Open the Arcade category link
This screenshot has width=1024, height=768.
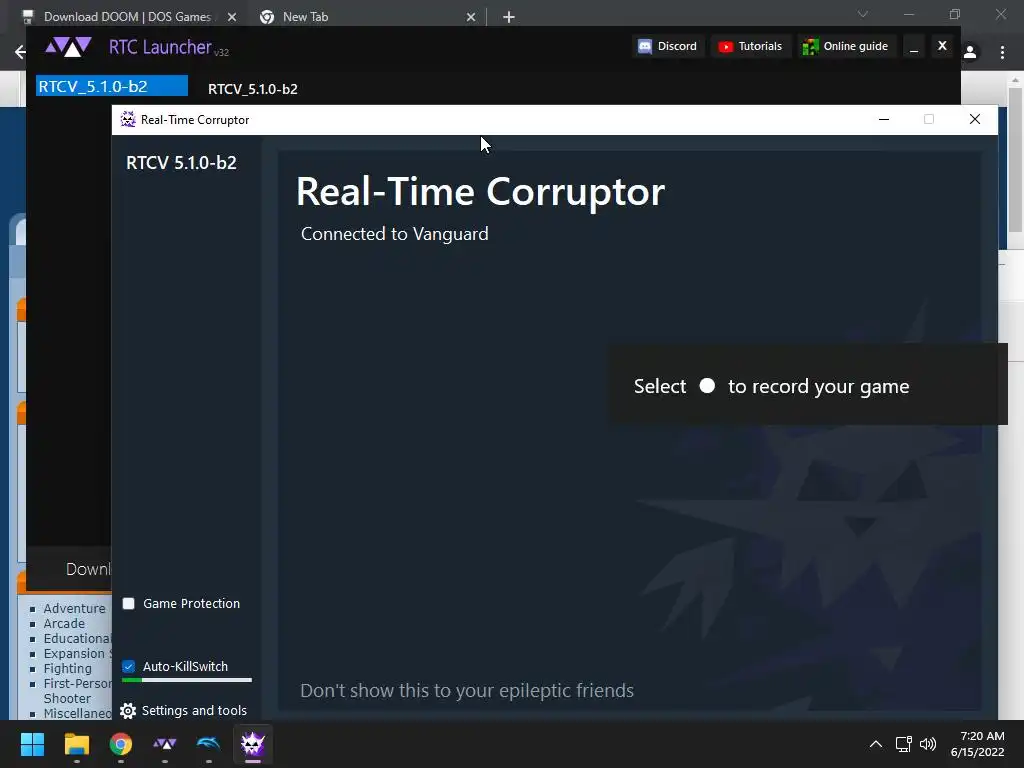click(64, 623)
